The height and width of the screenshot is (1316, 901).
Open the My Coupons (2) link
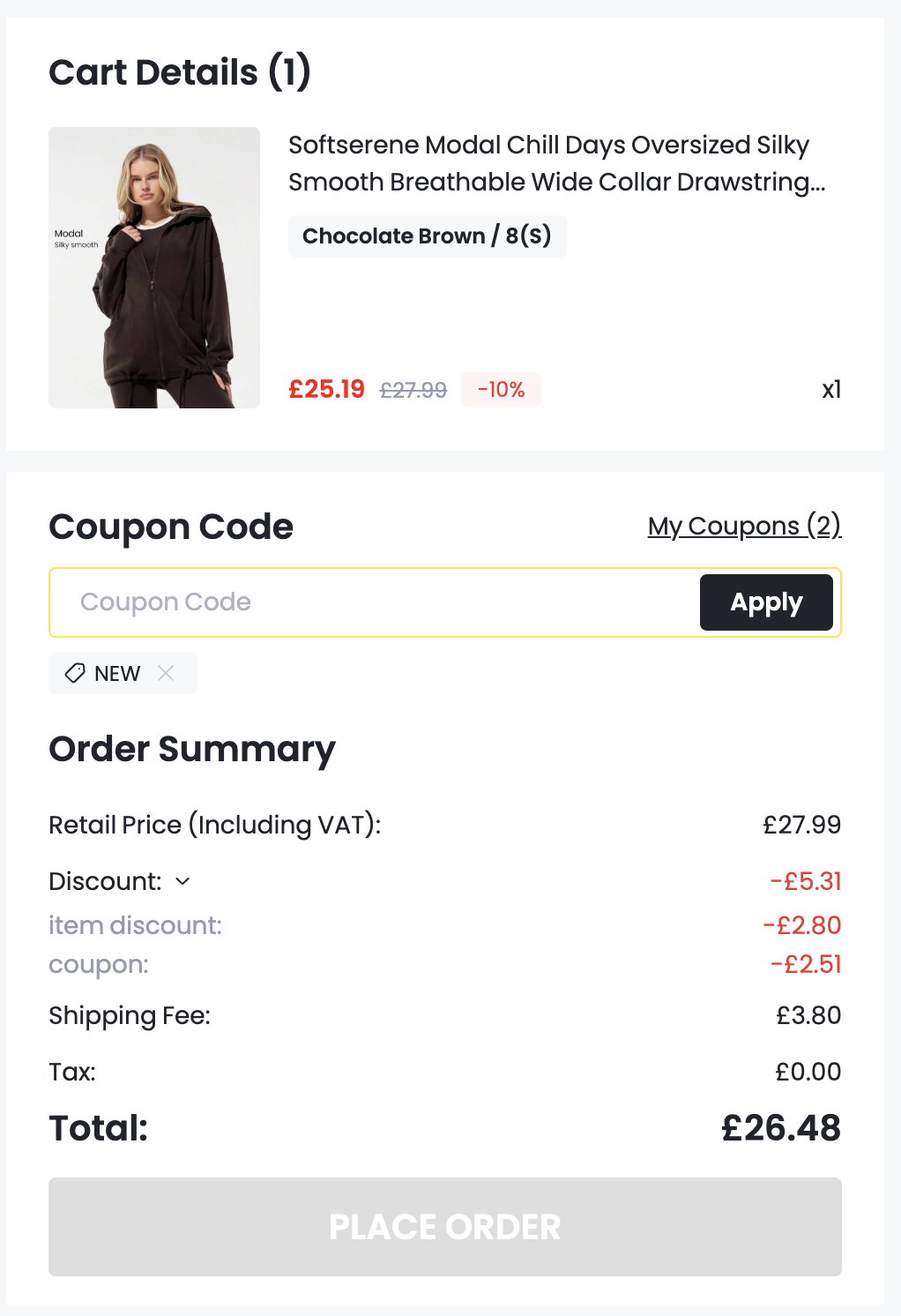tap(744, 526)
